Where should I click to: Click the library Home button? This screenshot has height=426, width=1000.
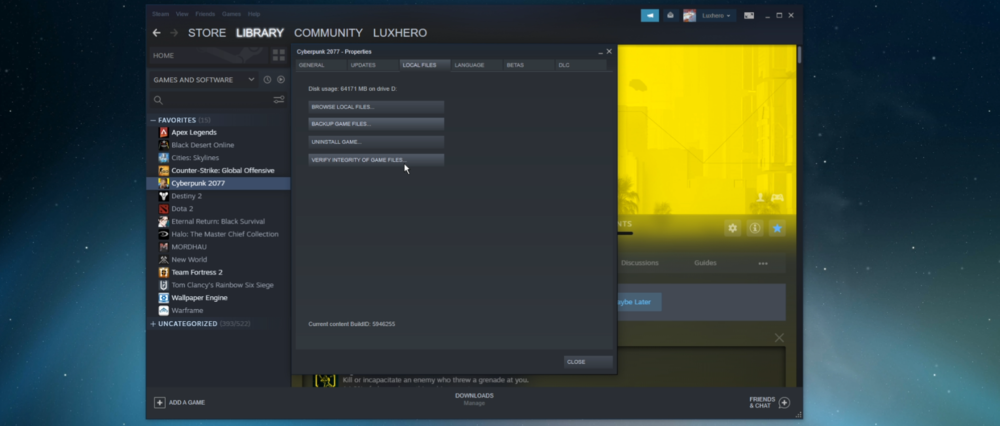click(209, 55)
